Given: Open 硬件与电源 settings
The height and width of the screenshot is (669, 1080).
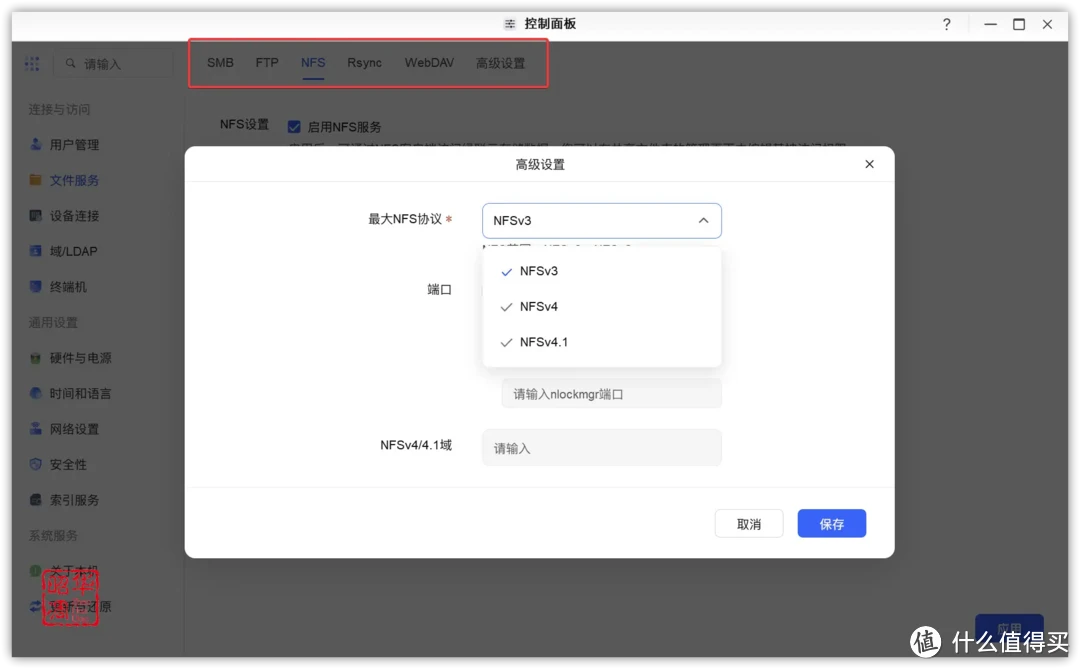Looking at the screenshot, I should point(76,357).
